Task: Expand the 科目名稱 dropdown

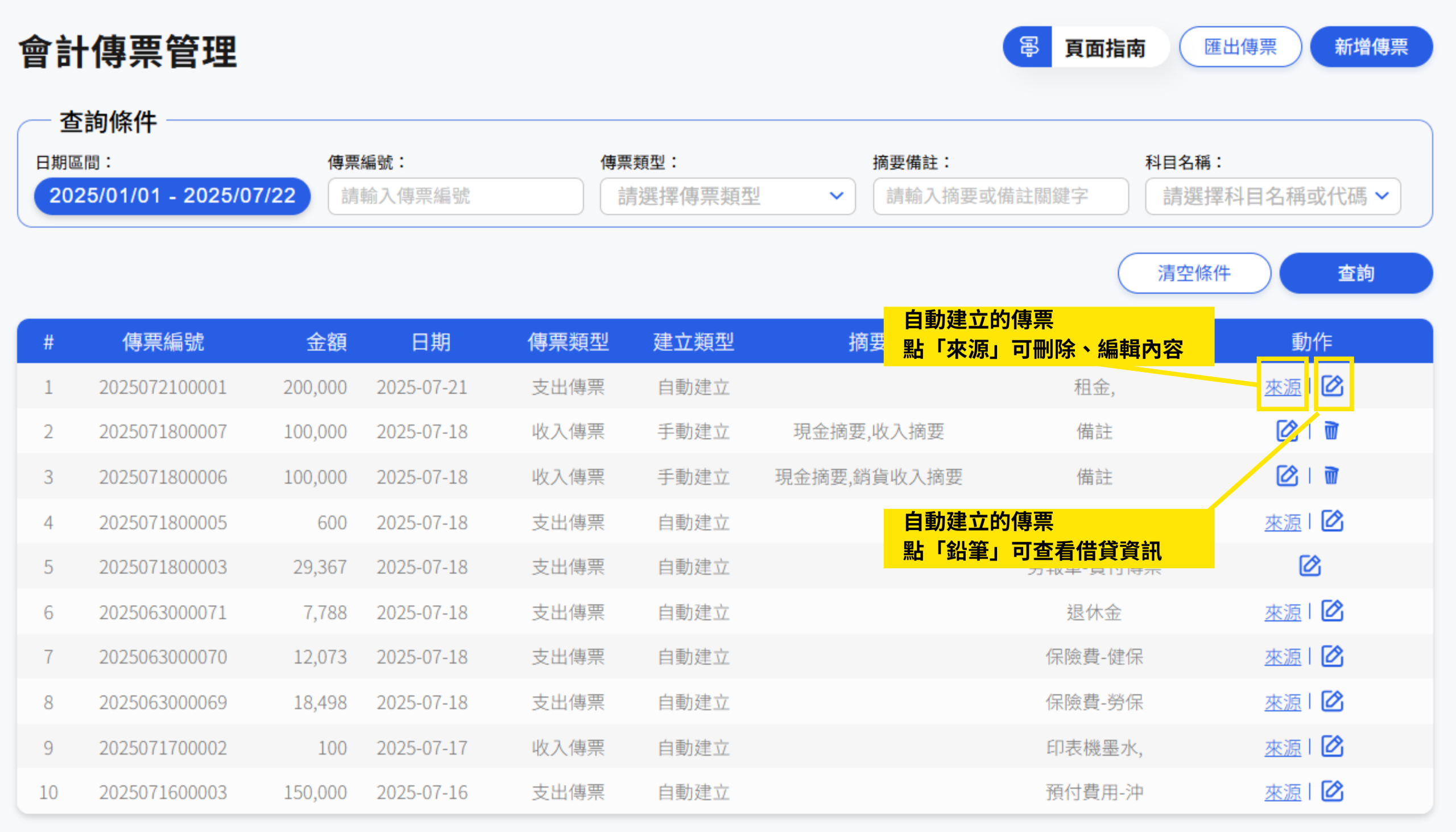Action: 1272,196
